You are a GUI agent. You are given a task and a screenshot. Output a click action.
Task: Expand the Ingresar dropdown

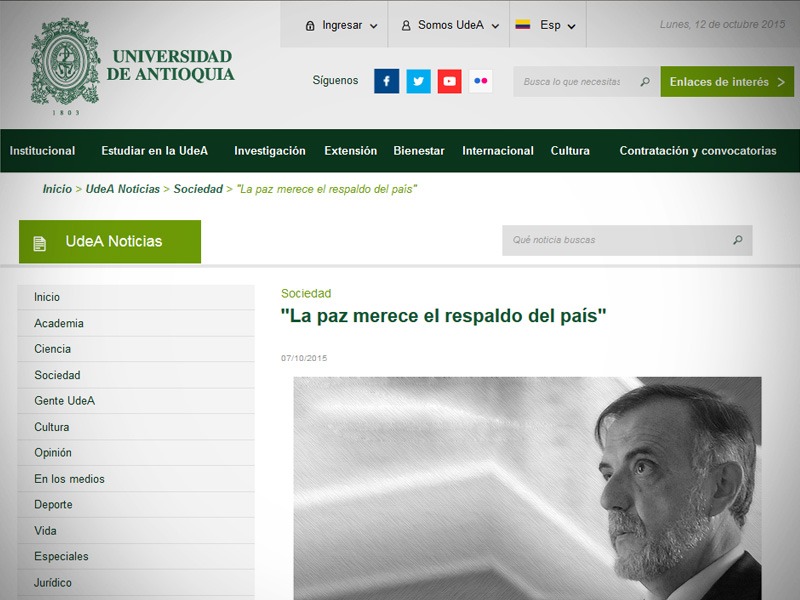(x=341, y=25)
